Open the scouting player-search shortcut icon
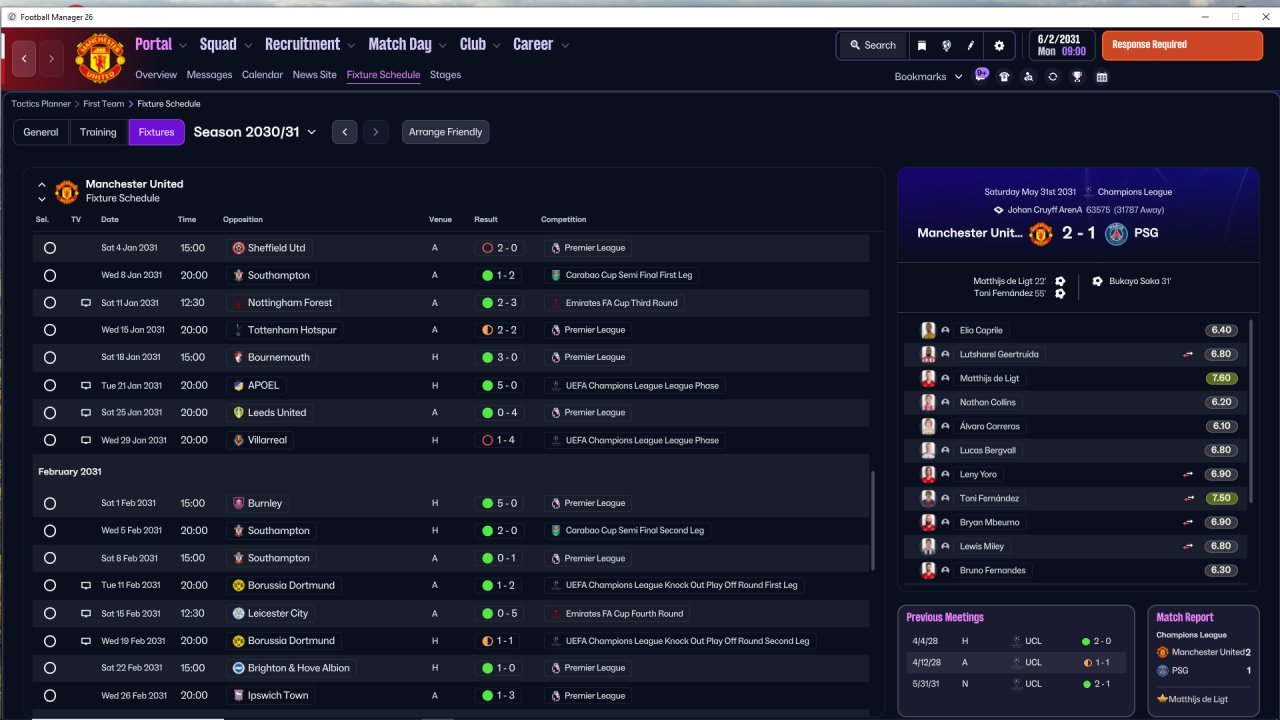1280x720 pixels. click(x=1029, y=77)
